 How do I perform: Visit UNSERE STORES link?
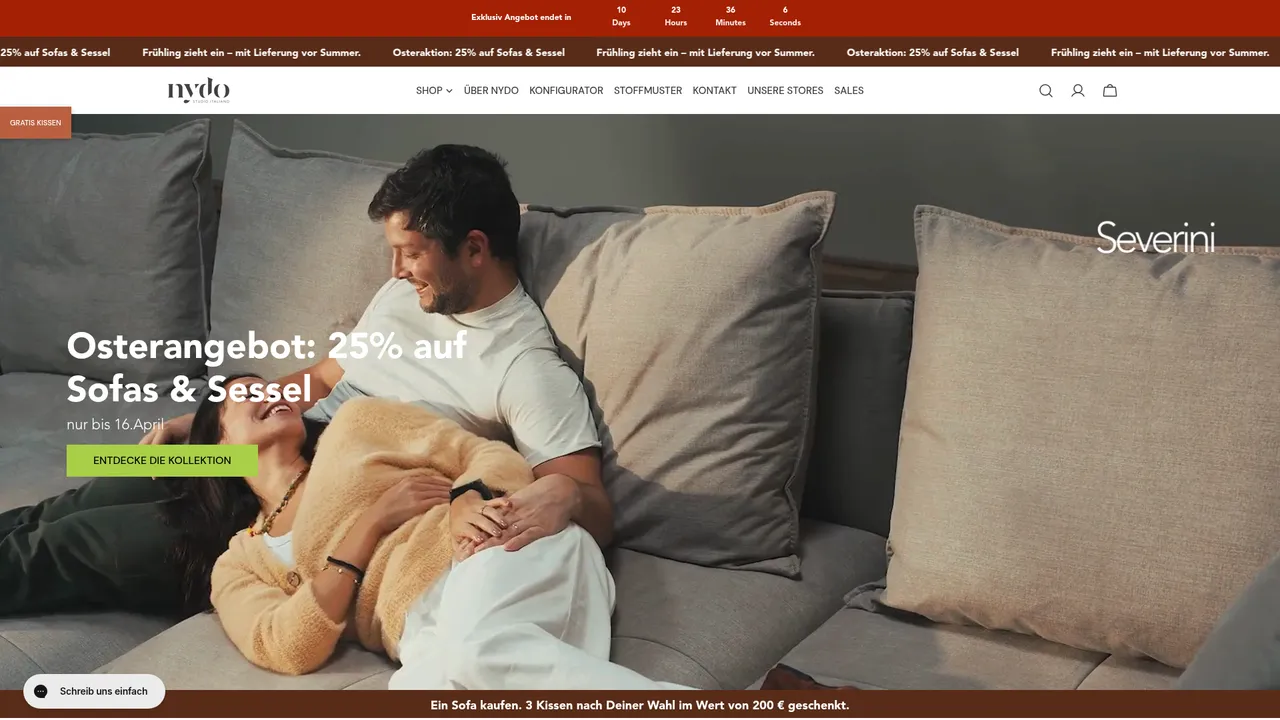pos(785,91)
